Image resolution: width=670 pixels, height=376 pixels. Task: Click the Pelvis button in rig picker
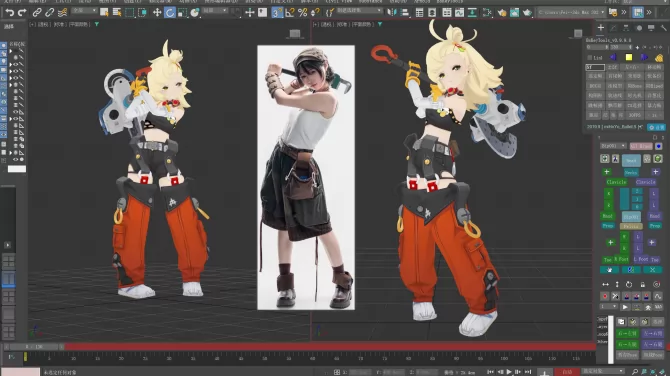tap(631, 226)
